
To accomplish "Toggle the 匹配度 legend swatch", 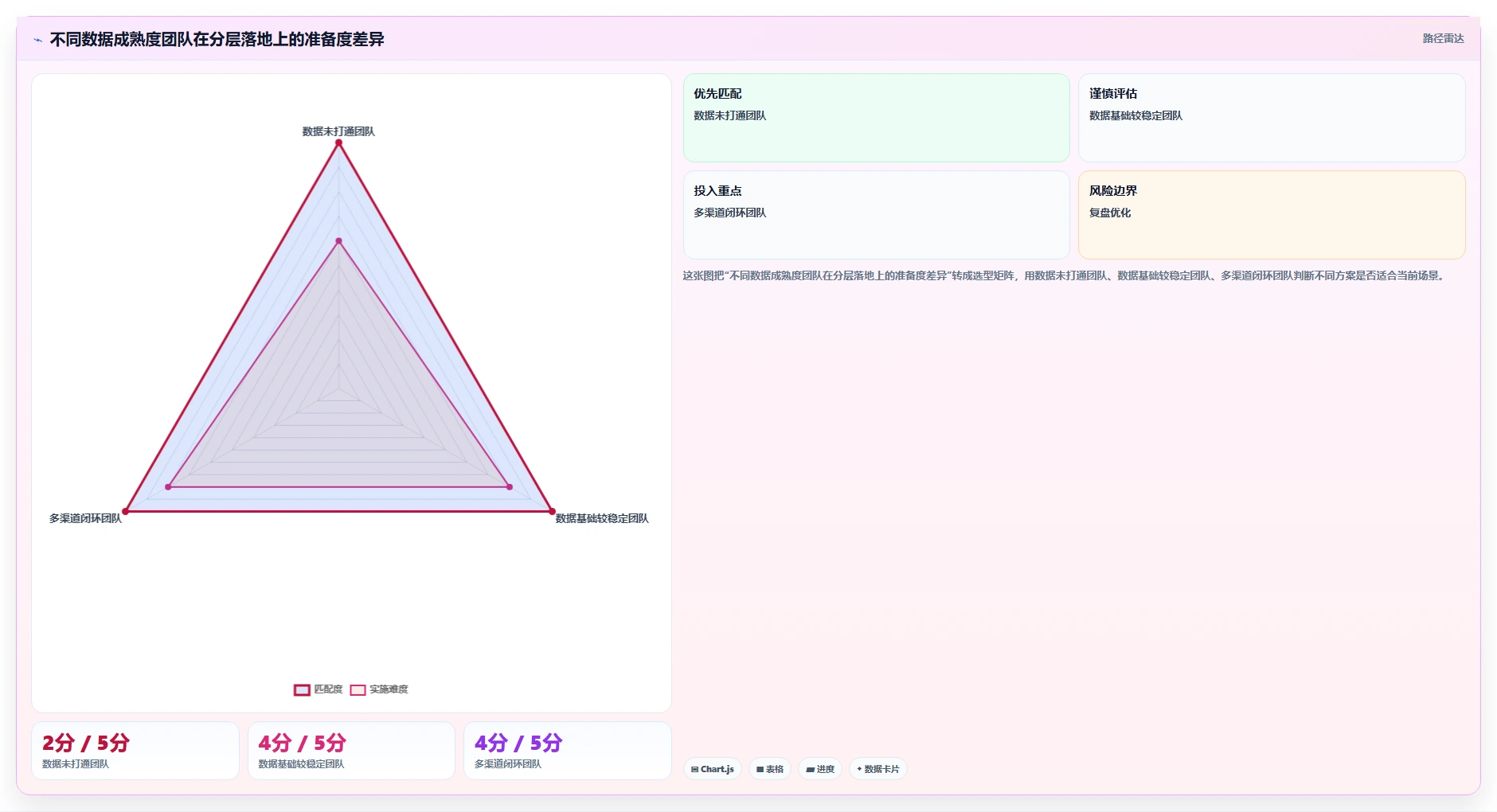I will pos(302,690).
